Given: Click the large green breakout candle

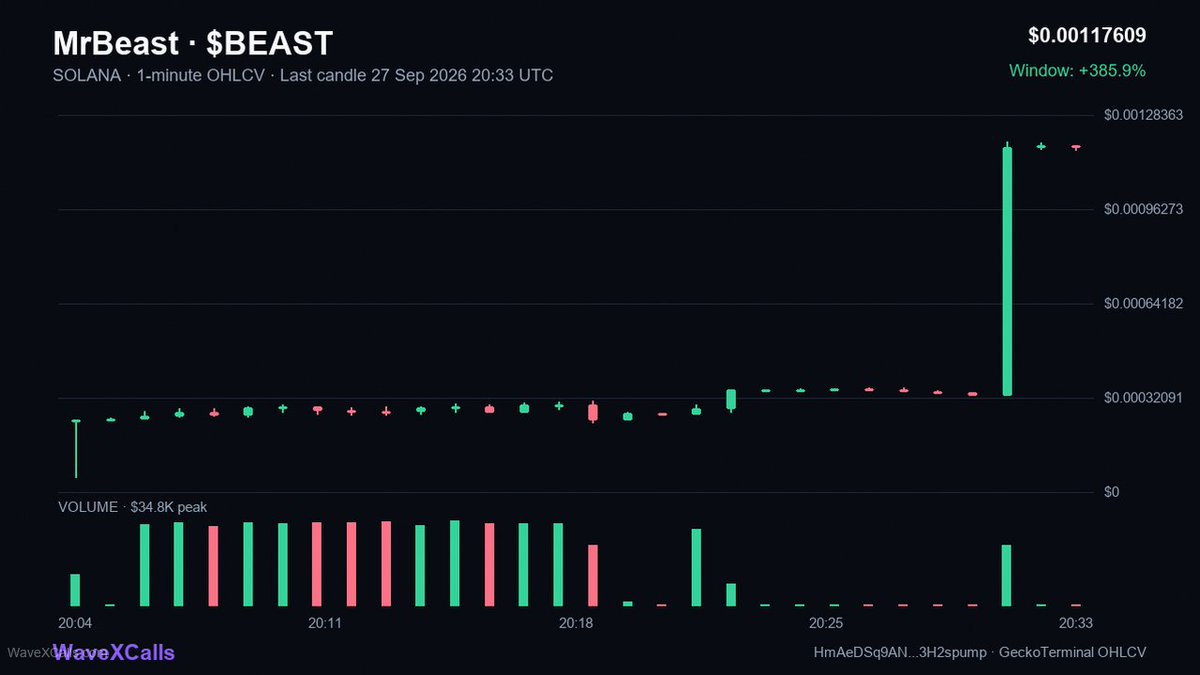Looking at the screenshot, I should [x=1007, y=270].
